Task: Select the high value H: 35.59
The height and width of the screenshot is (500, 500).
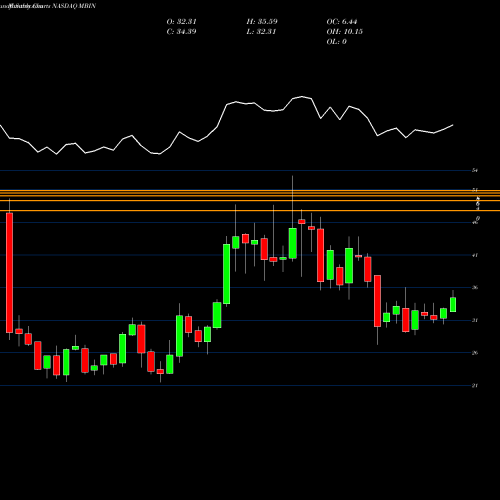Action: [262, 22]
